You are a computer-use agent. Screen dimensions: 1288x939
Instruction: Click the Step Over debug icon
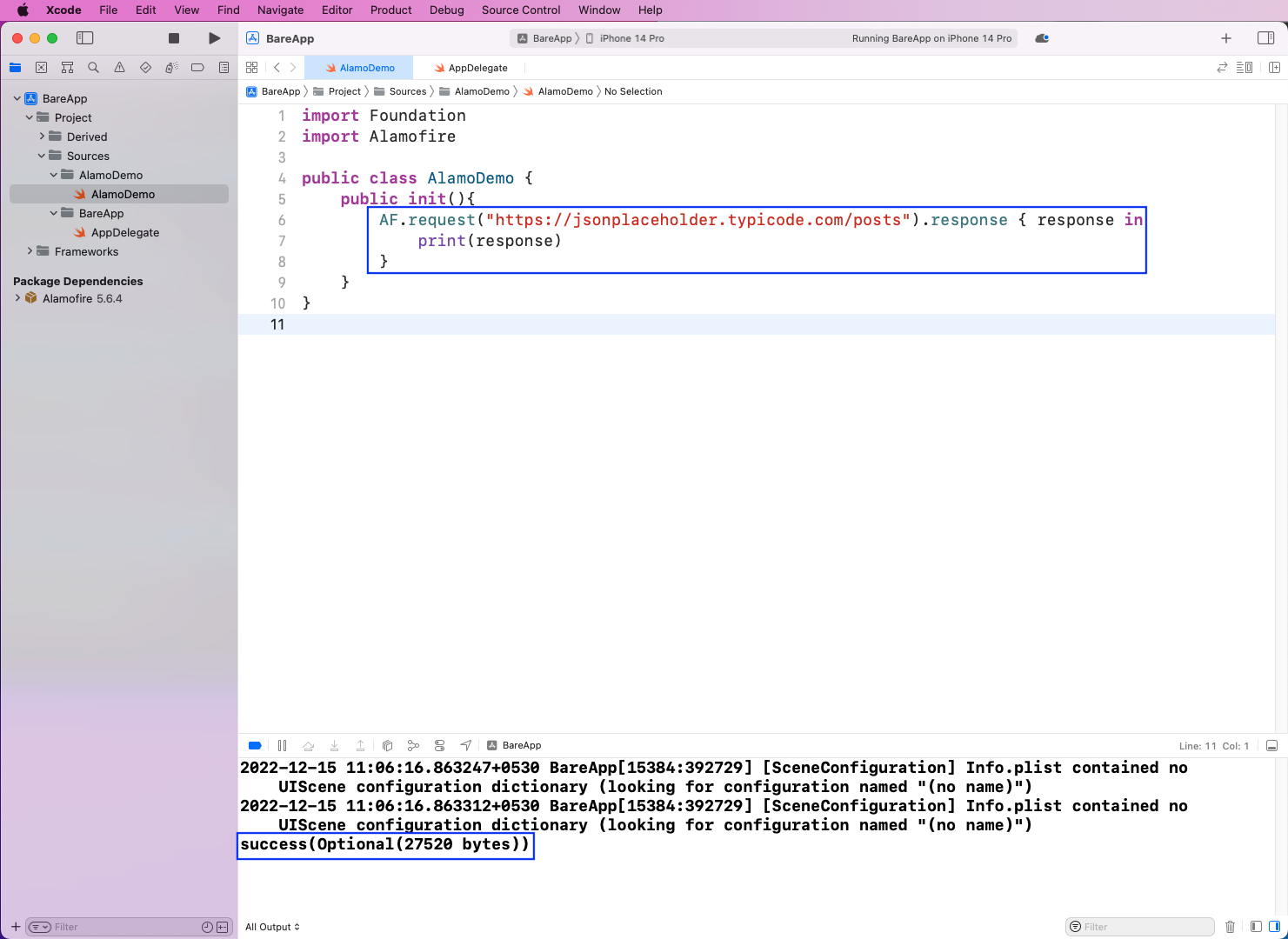(308, 745)
